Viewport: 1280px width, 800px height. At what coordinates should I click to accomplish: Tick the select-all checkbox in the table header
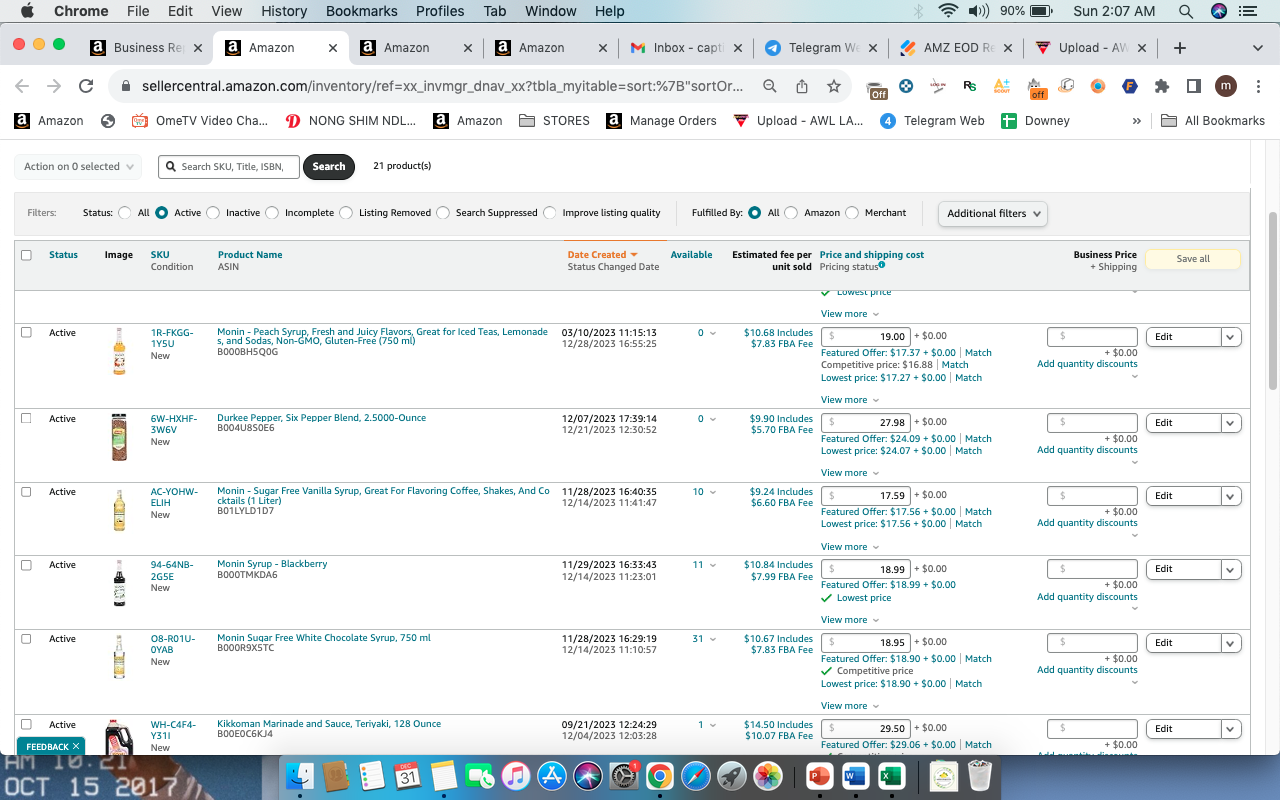coord(26,255)
